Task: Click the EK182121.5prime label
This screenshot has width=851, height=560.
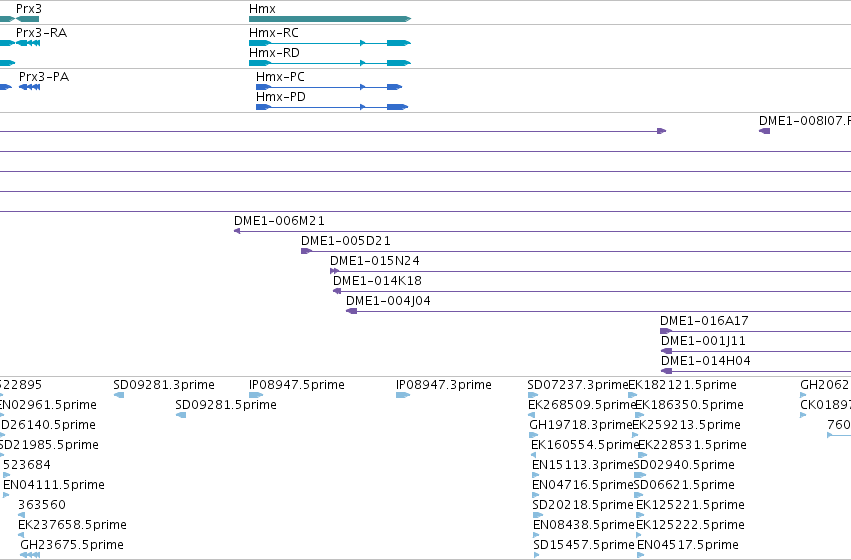Action: coord(683,385)
